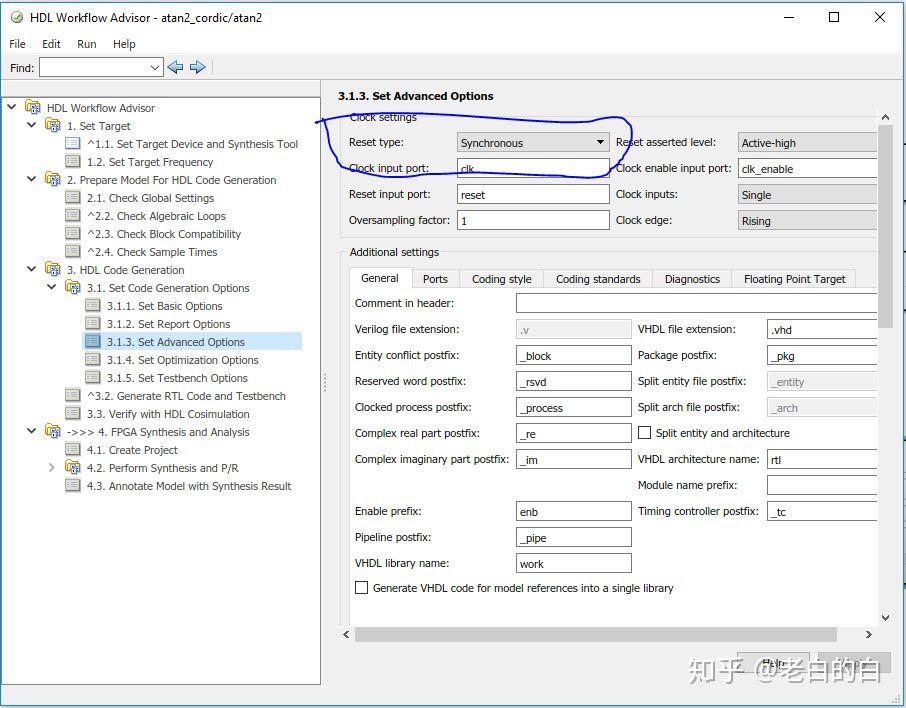Click the HDL Code Generation folder icon
Viewport: 906px width, 708px height.
click(53, 270)
